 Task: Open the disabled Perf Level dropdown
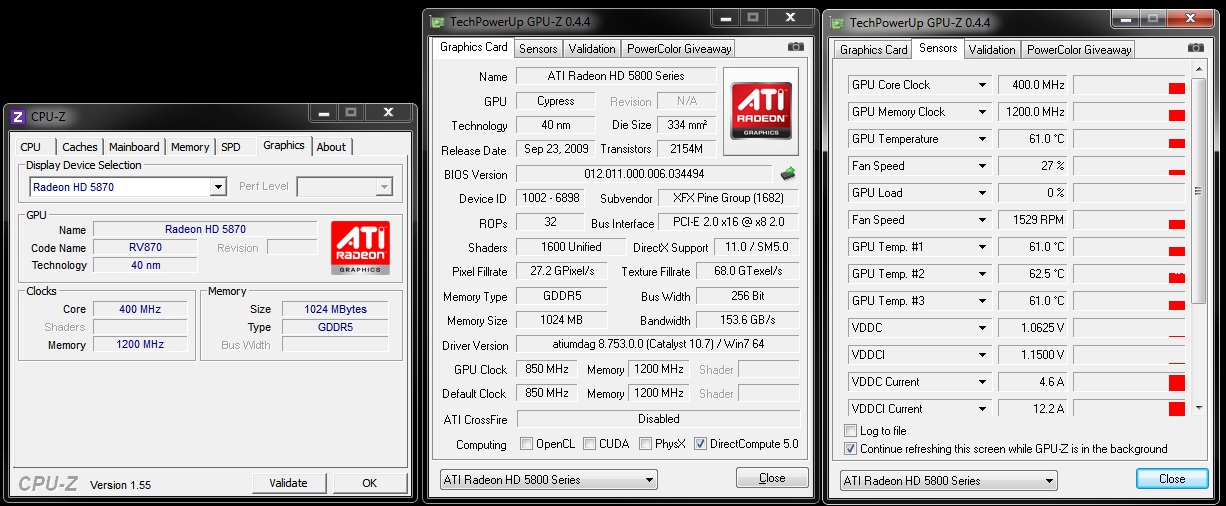(384, 187)
